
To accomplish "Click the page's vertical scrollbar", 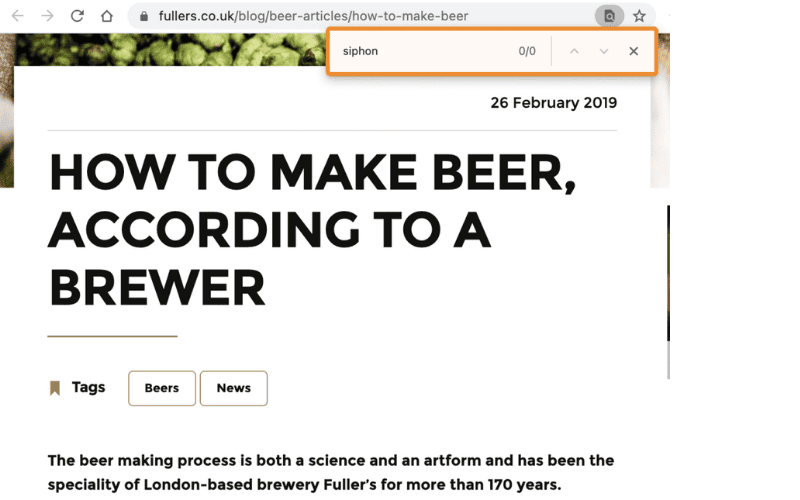I will 668,291.
